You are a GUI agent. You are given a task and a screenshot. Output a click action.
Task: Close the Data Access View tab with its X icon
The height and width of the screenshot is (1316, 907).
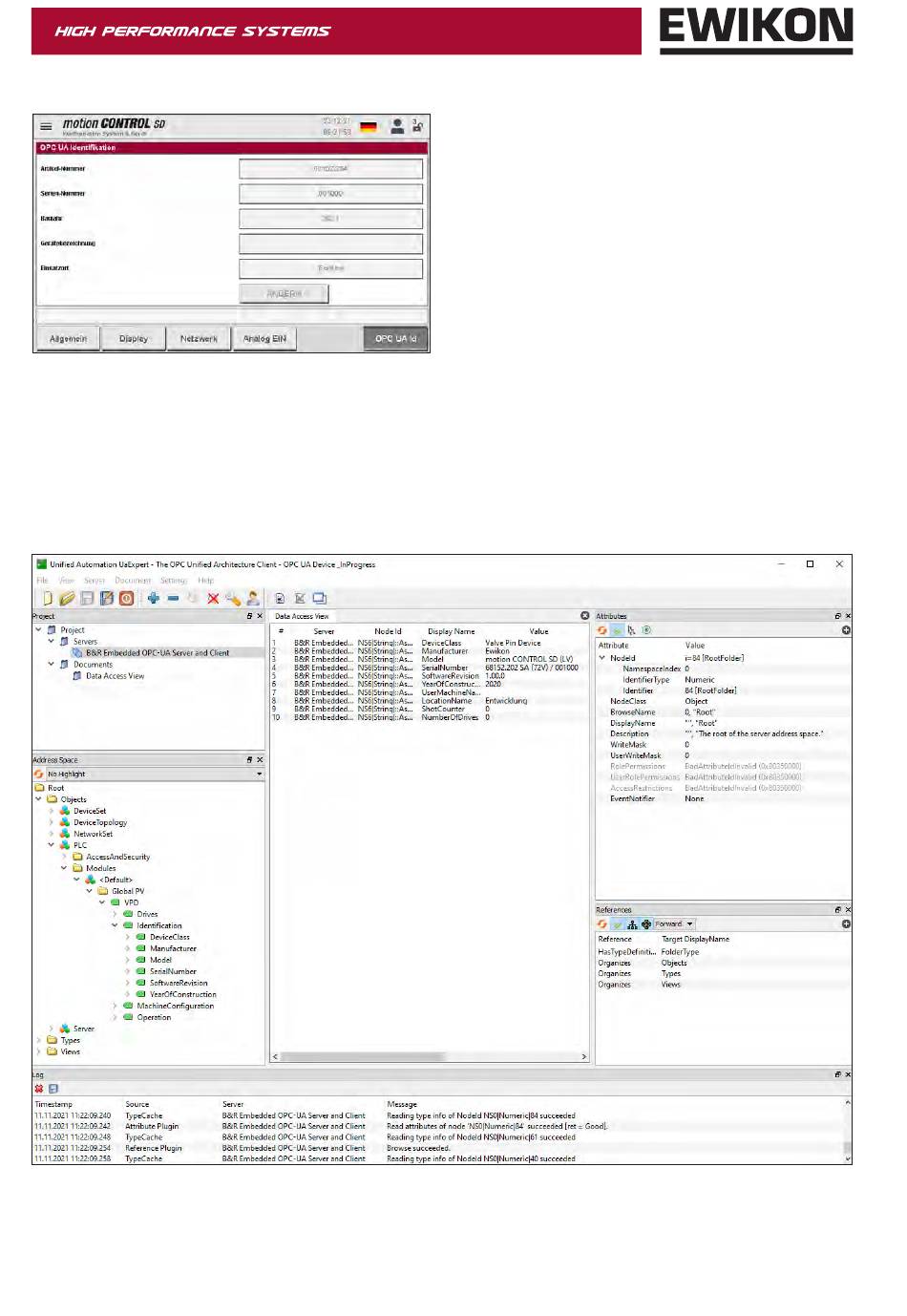point(585,616)
